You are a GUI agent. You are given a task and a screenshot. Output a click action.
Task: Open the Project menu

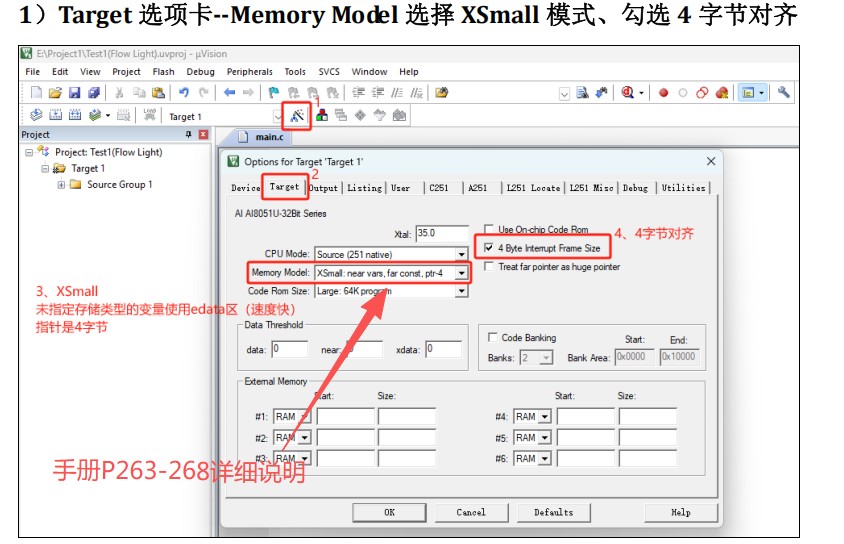point(126,72)
